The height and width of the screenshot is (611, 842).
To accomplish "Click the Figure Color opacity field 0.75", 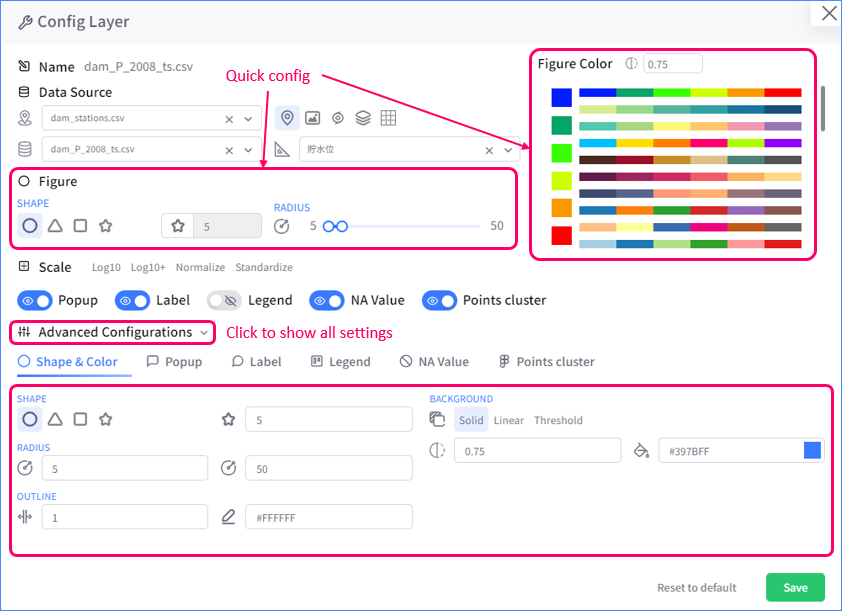I will coord(672,63).
